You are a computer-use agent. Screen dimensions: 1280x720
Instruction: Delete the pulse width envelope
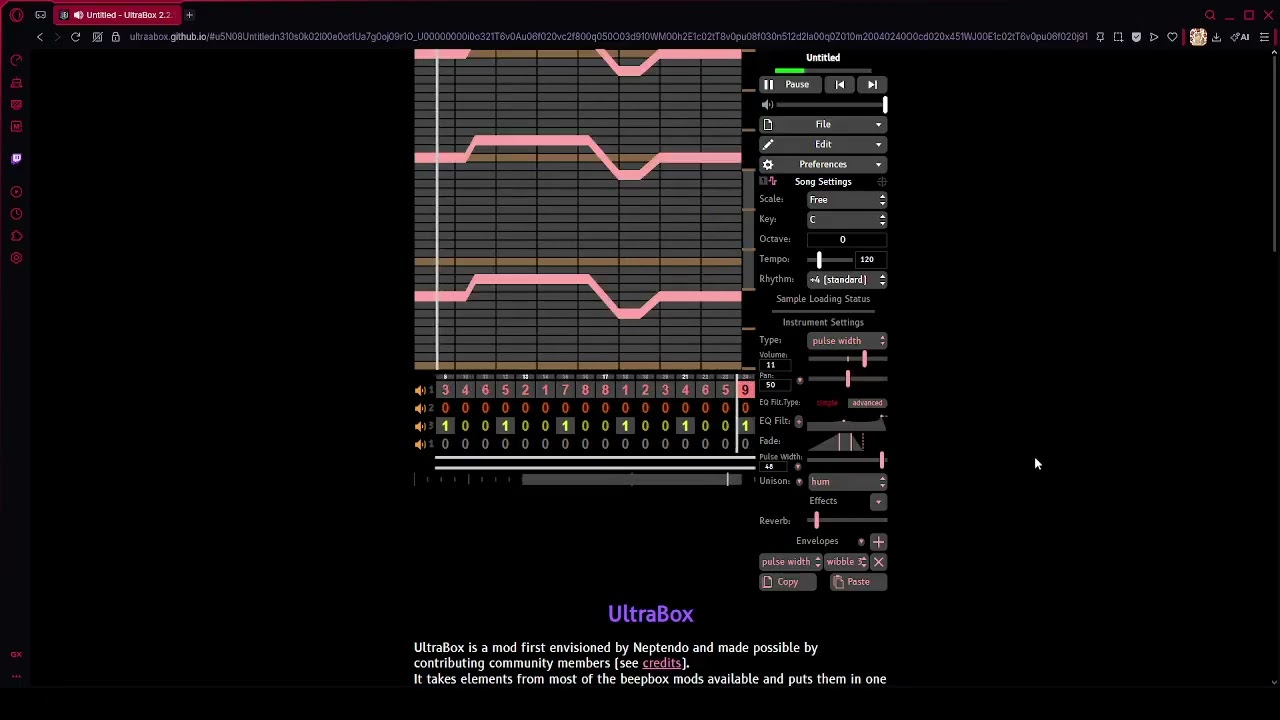(879, 562)
